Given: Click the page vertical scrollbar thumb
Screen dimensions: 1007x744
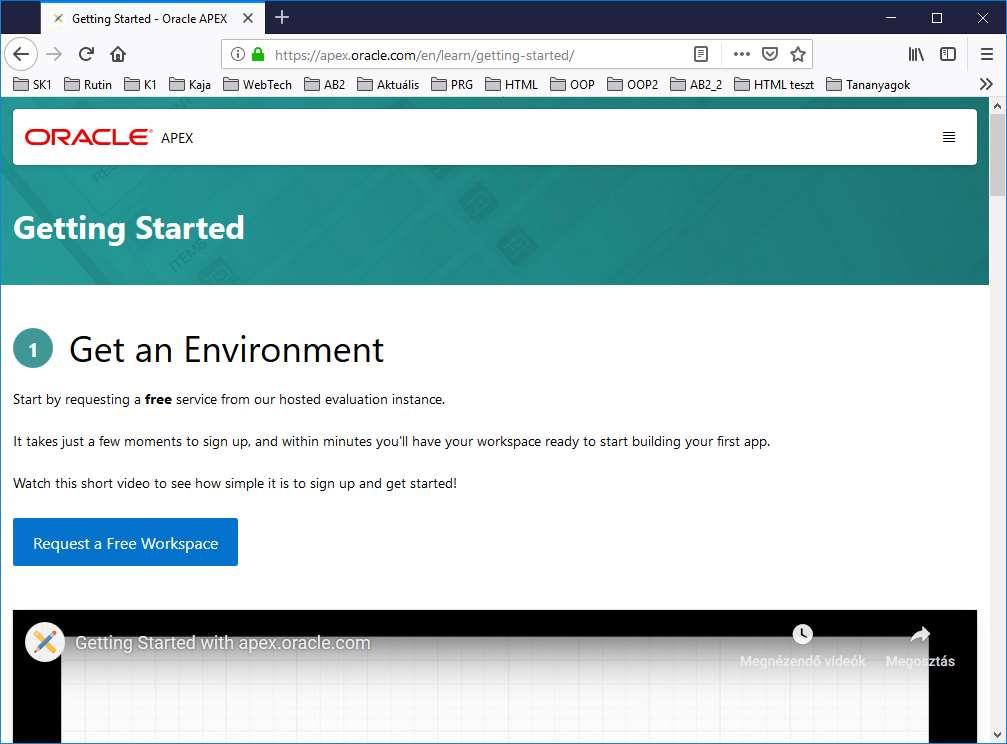Looking at the screenshot, I should (997, 154).
